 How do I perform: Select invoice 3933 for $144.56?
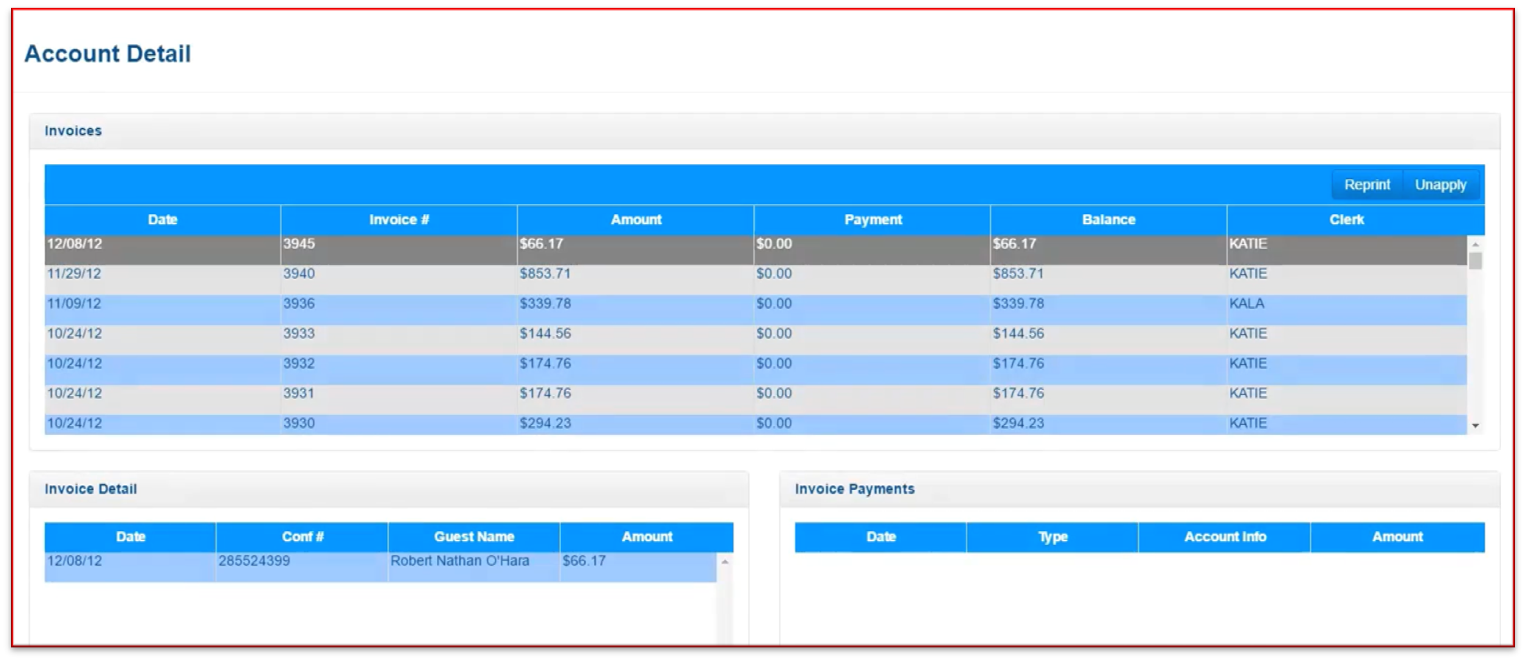tap(399, 334)
